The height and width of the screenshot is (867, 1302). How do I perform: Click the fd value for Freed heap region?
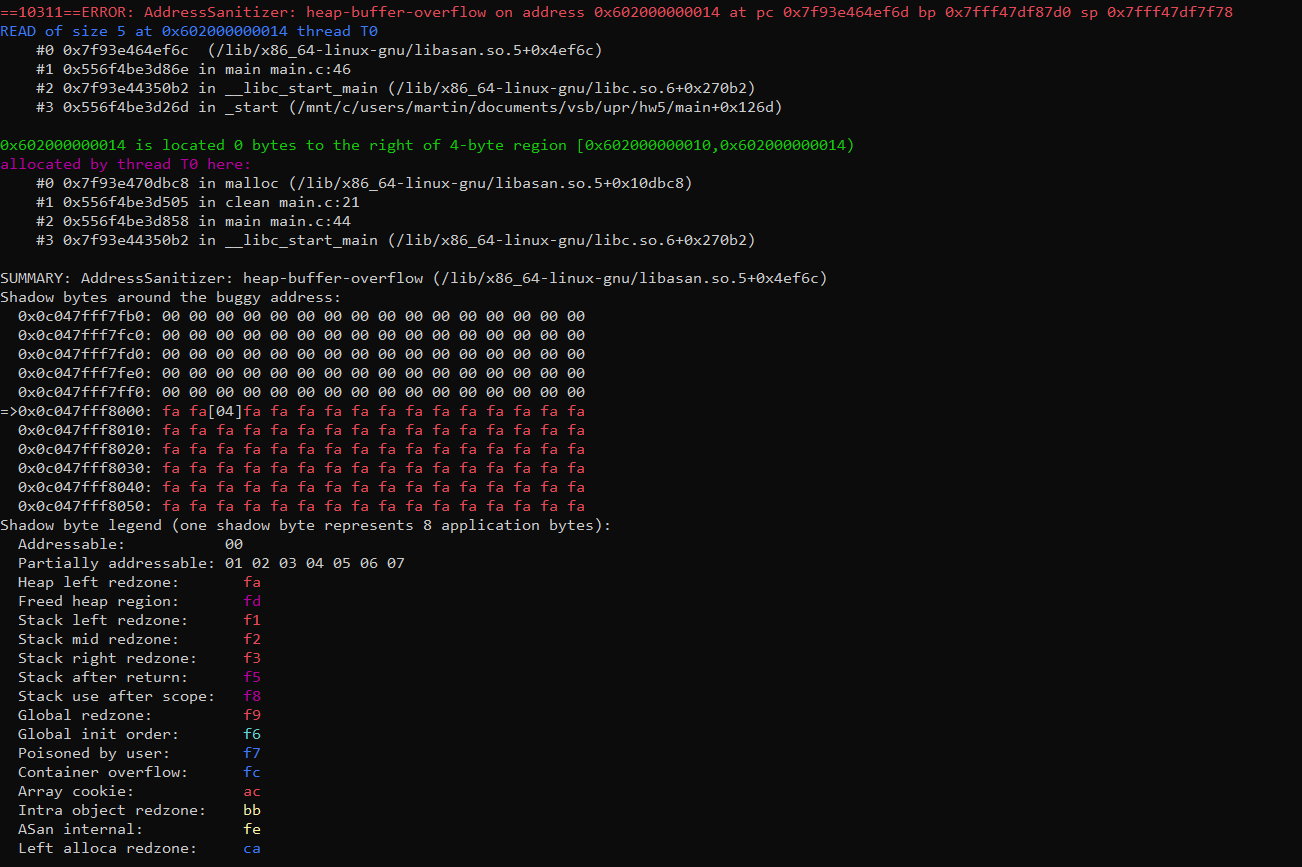pyautogui.click(x=252, y=601)
